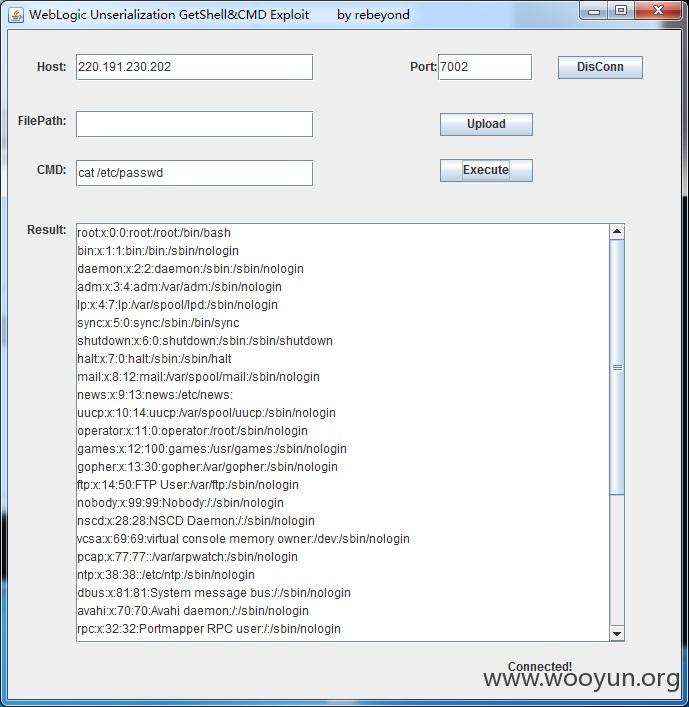The image size is (689, 707).
Task: Close the exploit window
Action: coord(658,11)
